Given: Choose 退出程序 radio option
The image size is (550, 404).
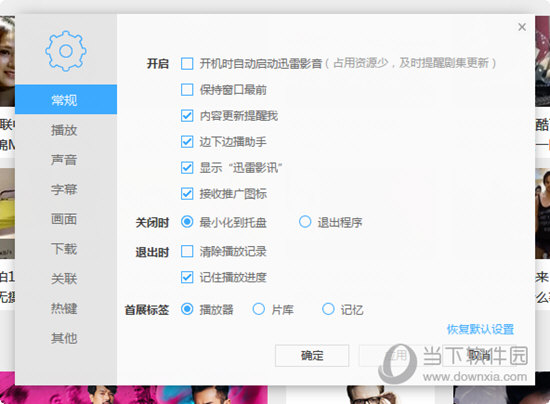Looking at the screenshot, I should 305,222.
